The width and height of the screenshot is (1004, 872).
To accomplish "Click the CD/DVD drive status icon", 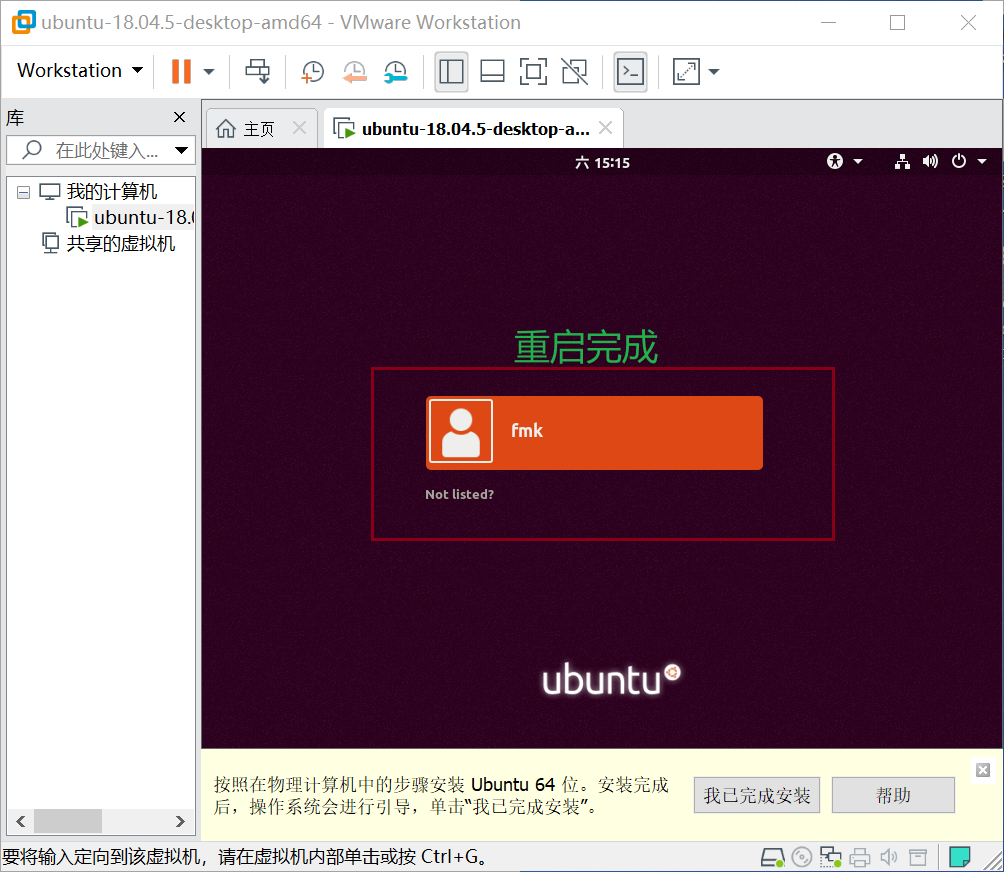I will 802,857.
